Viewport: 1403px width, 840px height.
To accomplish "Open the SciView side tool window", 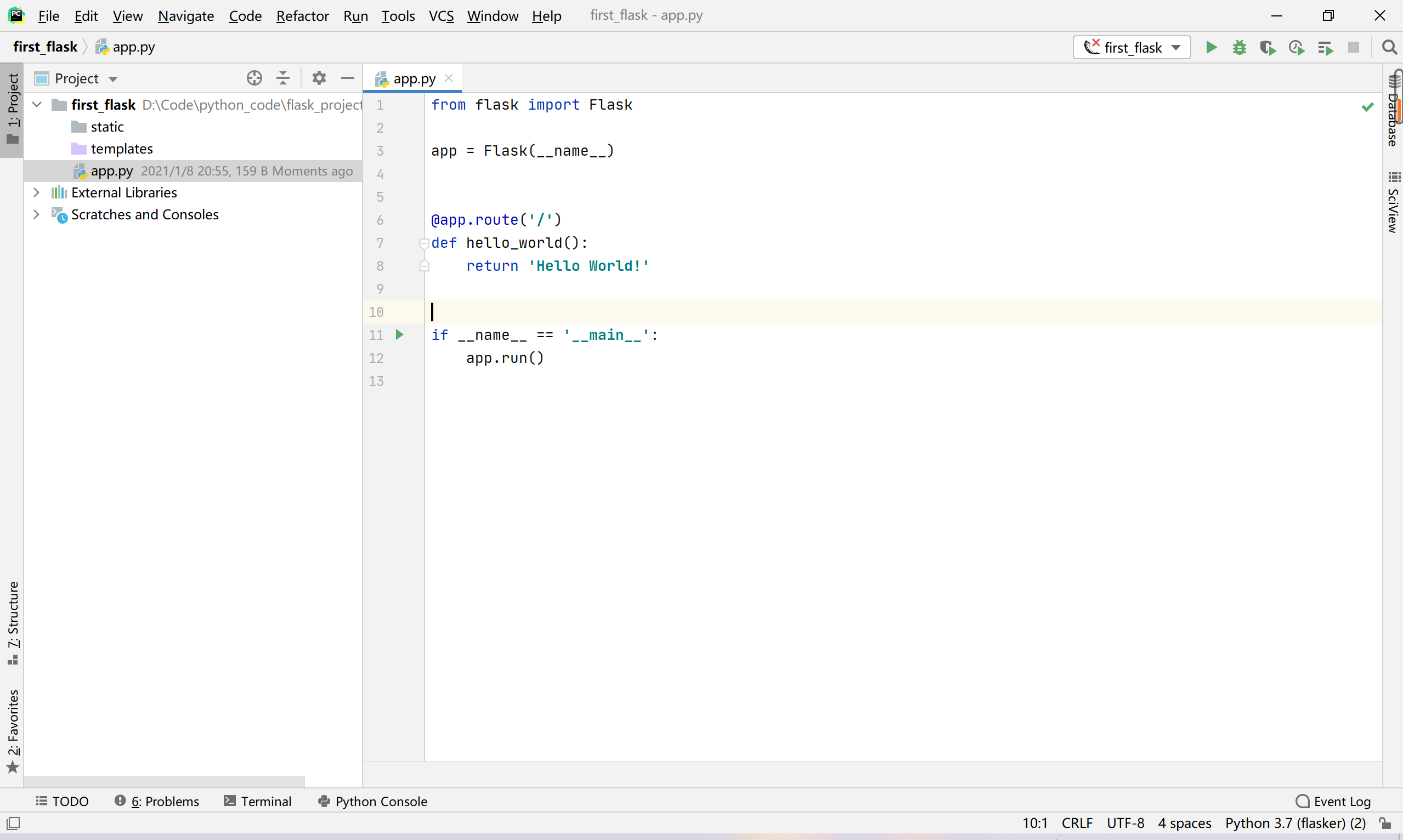I will click(1393, 203).
